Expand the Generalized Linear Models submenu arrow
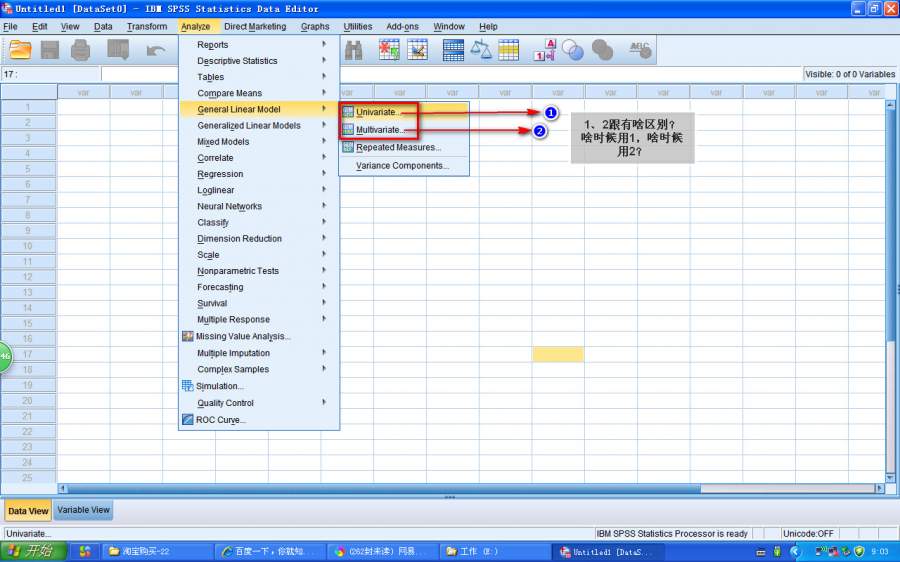The width and height of the screenshot is (900, 562). point(324,125)
